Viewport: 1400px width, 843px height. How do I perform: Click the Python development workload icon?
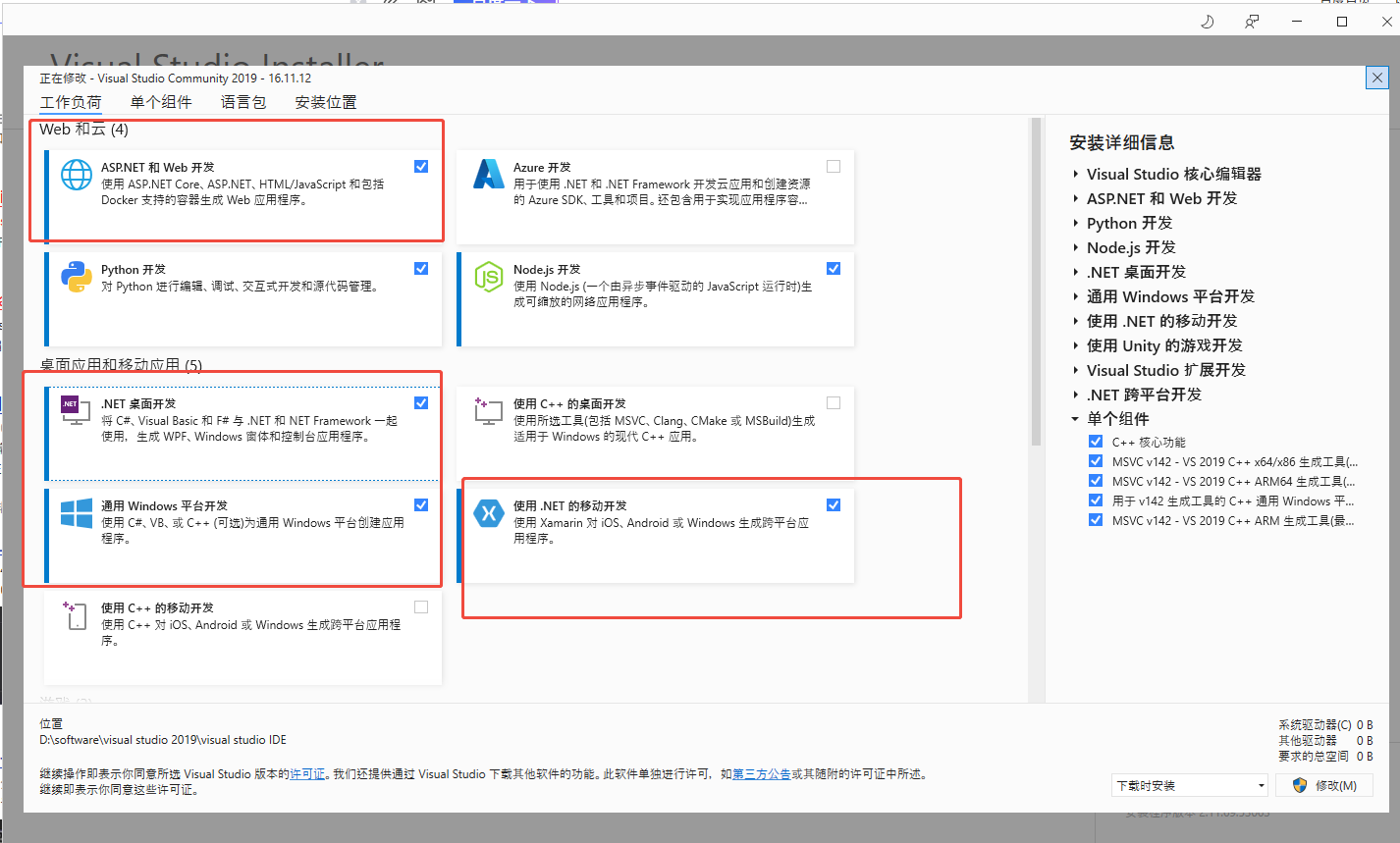[x=76, y=277]
